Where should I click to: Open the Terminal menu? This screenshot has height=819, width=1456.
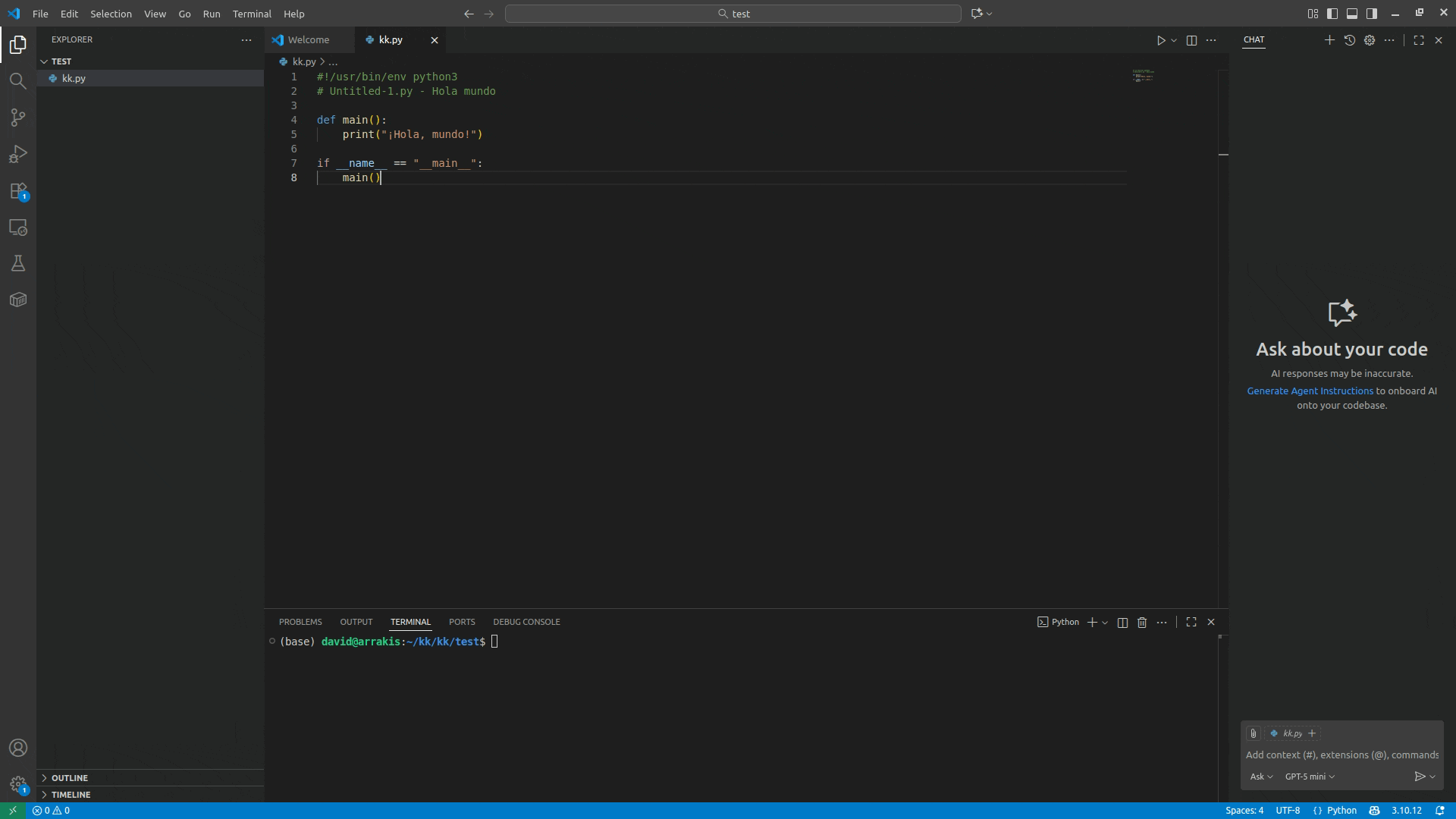click(x=252, y=14)
